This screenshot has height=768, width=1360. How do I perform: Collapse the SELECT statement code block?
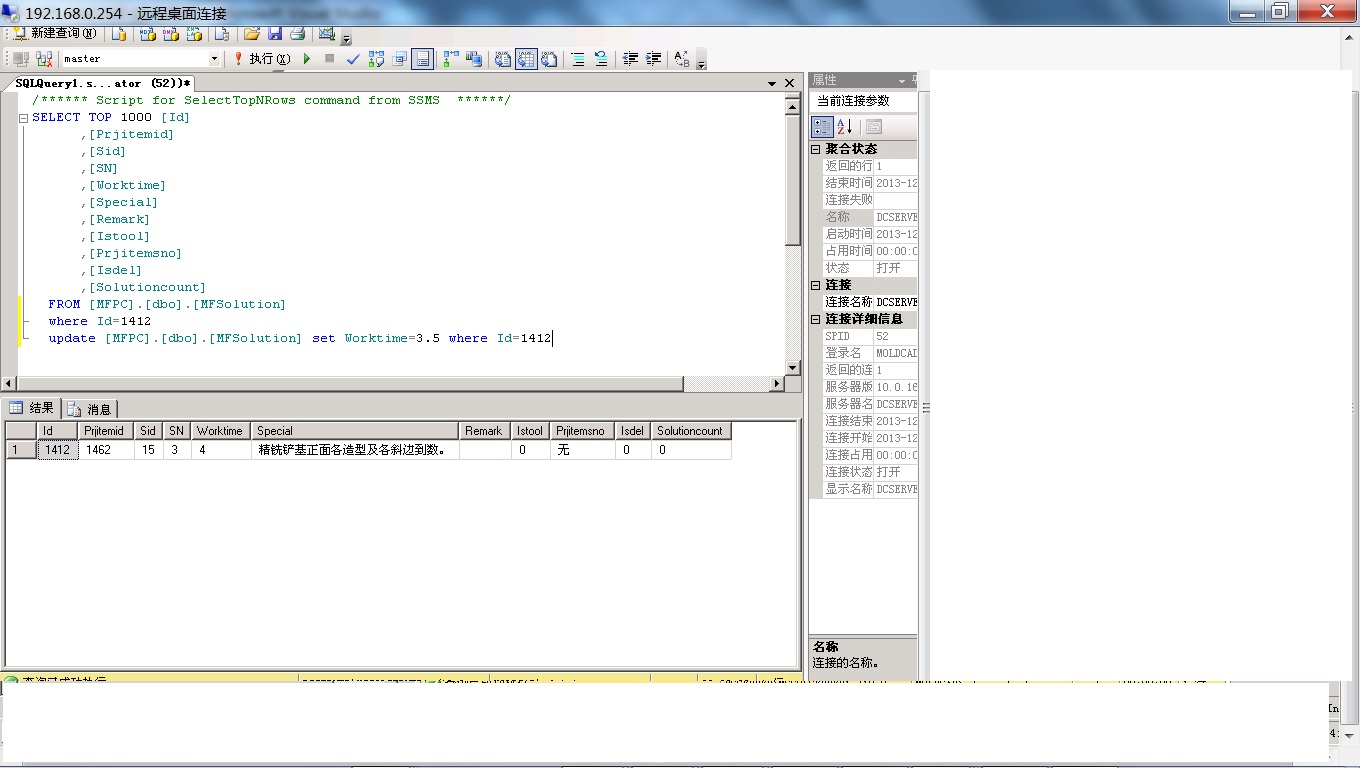click(23, 118)
